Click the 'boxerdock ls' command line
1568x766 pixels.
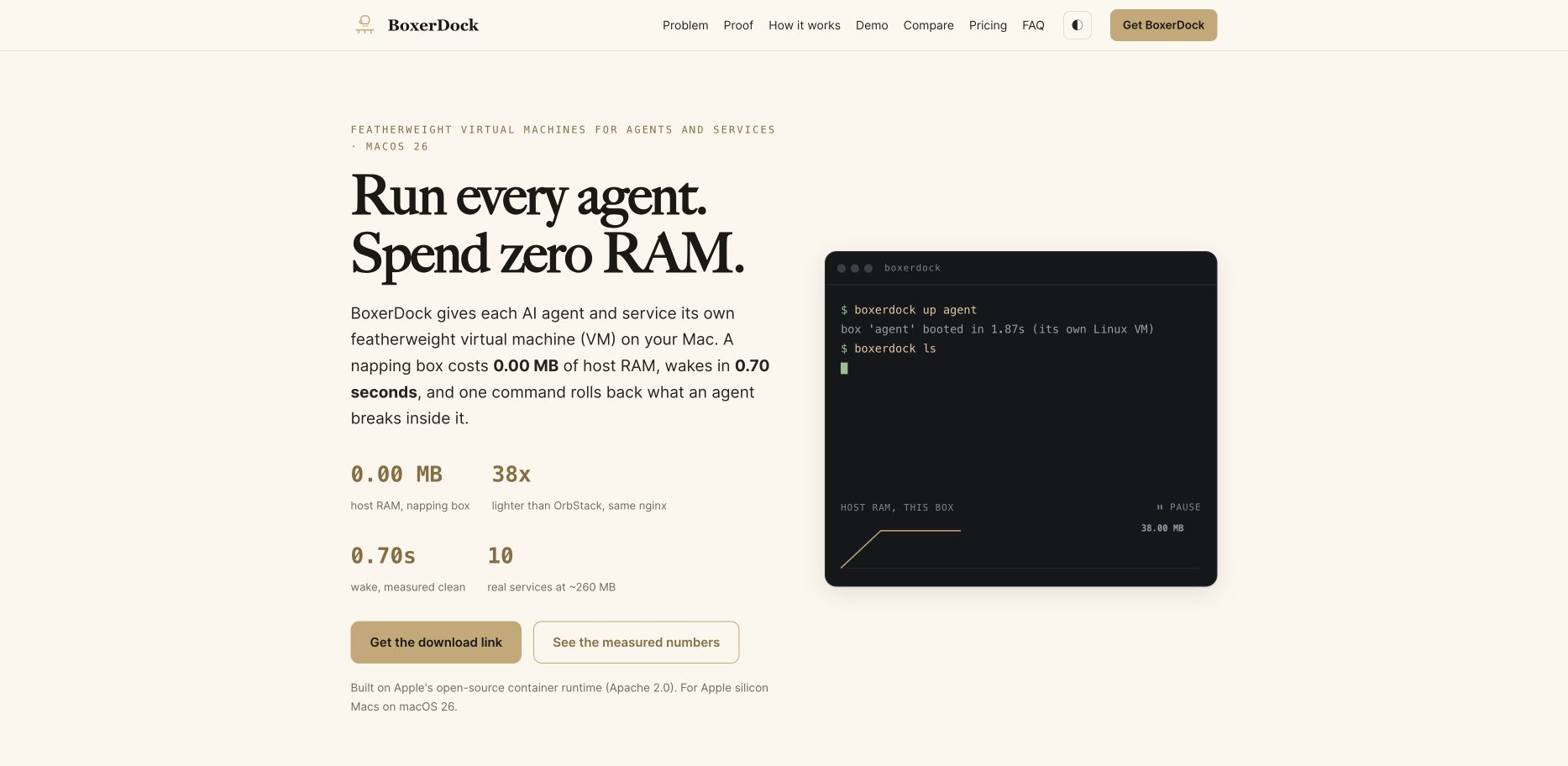point(889,349)
